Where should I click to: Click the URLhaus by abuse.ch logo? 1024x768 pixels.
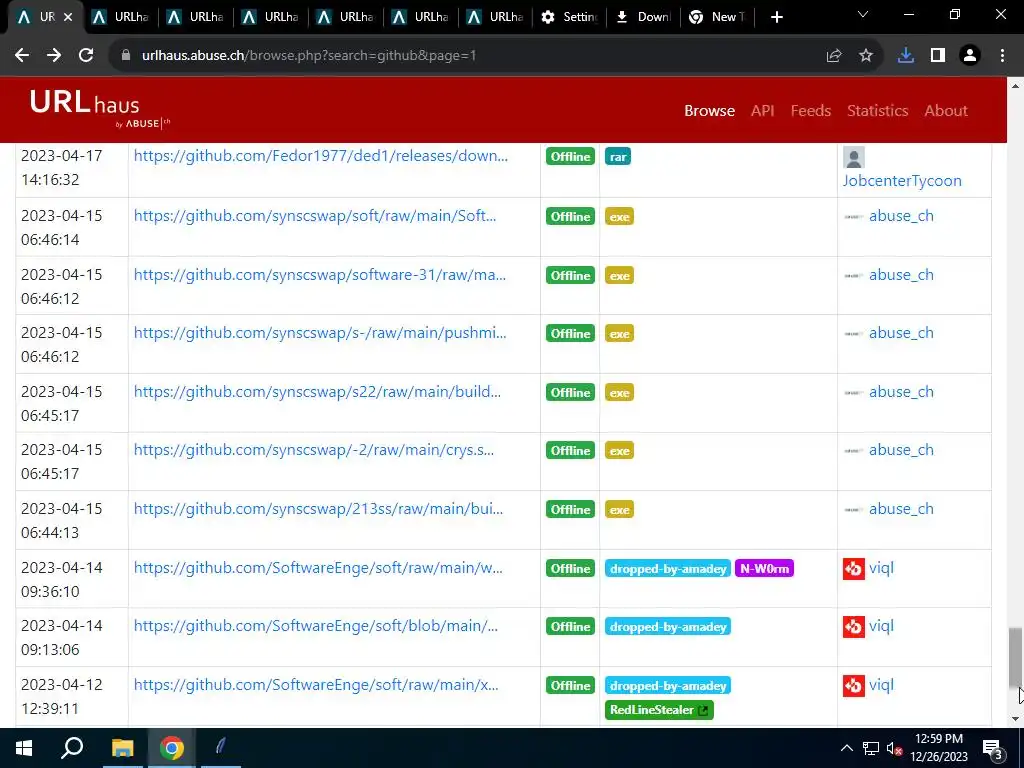click(99, 109)
